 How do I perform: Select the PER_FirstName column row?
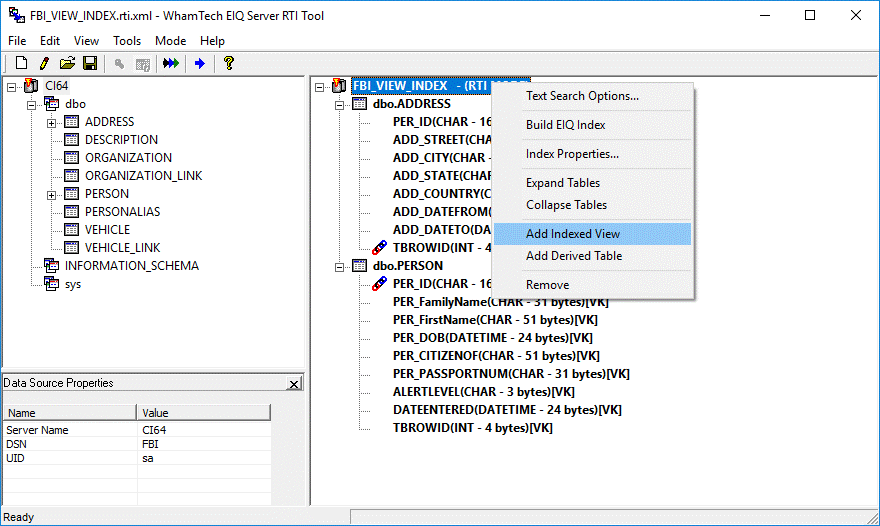495,319
